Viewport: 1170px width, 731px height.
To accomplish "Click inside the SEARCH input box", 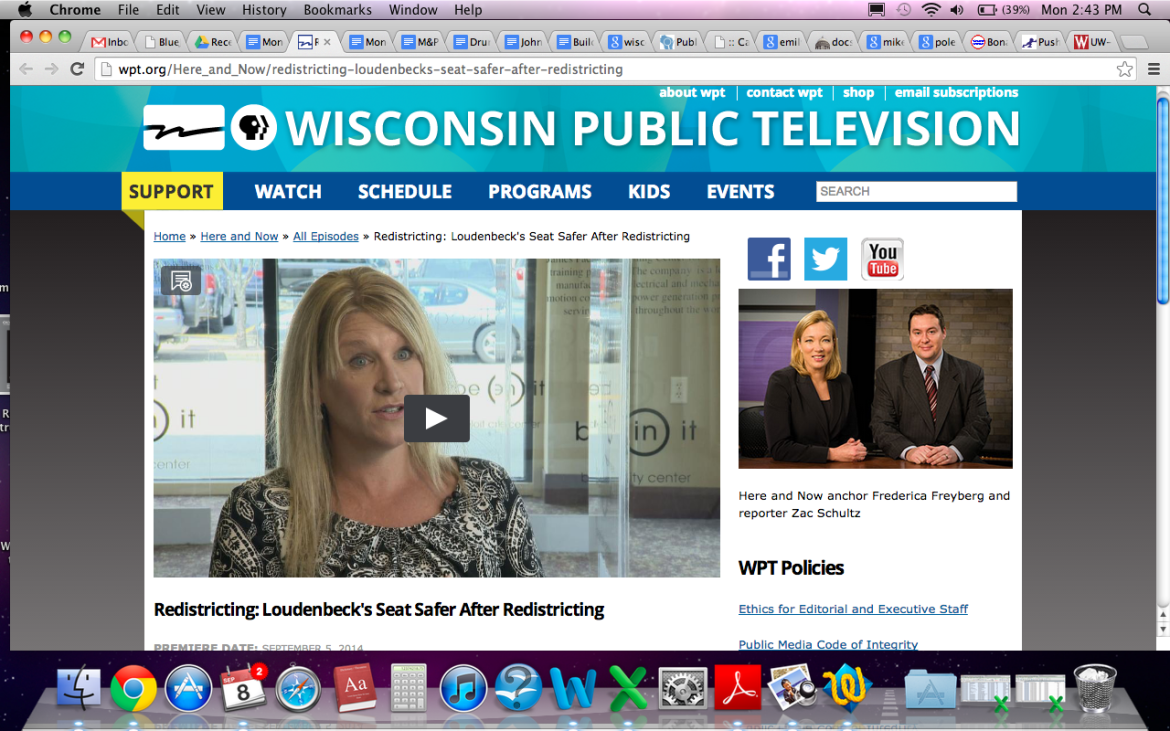I will [x=915, y=190].
